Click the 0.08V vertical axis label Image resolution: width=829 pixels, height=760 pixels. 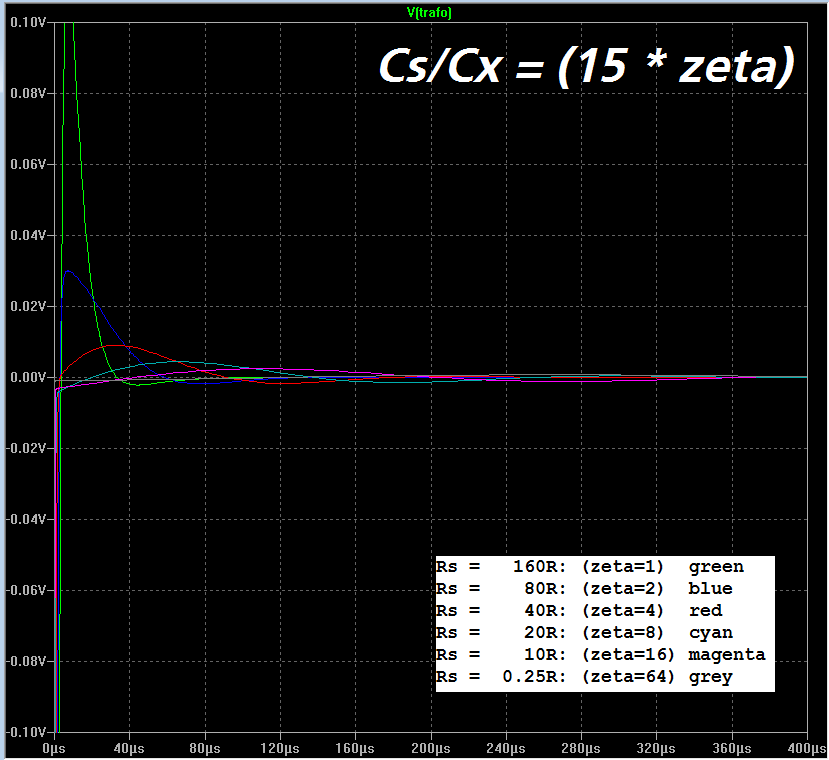[28, 94]
